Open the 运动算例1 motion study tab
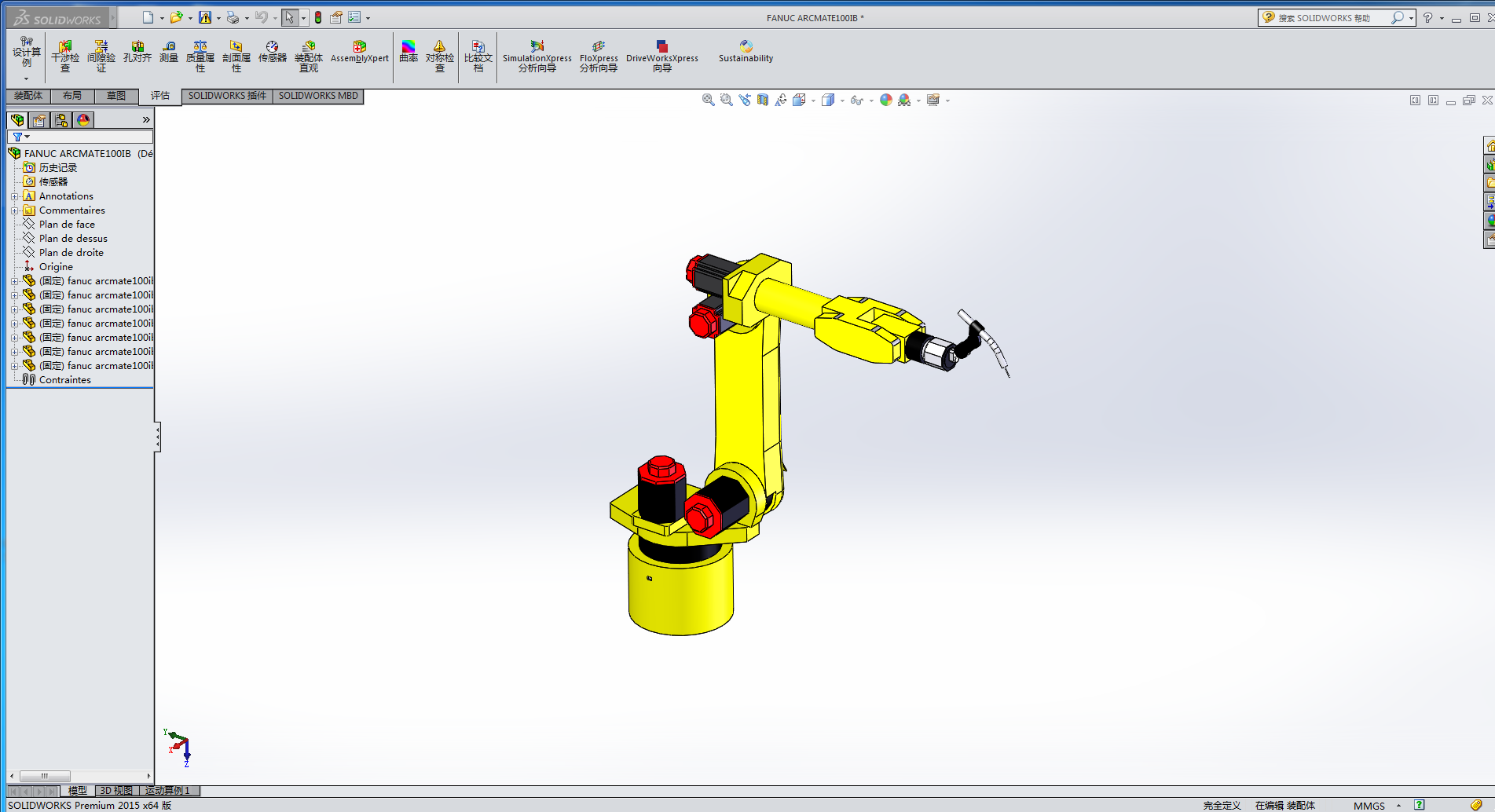Viewport: 1495px width, 812px height. point(167,791)
